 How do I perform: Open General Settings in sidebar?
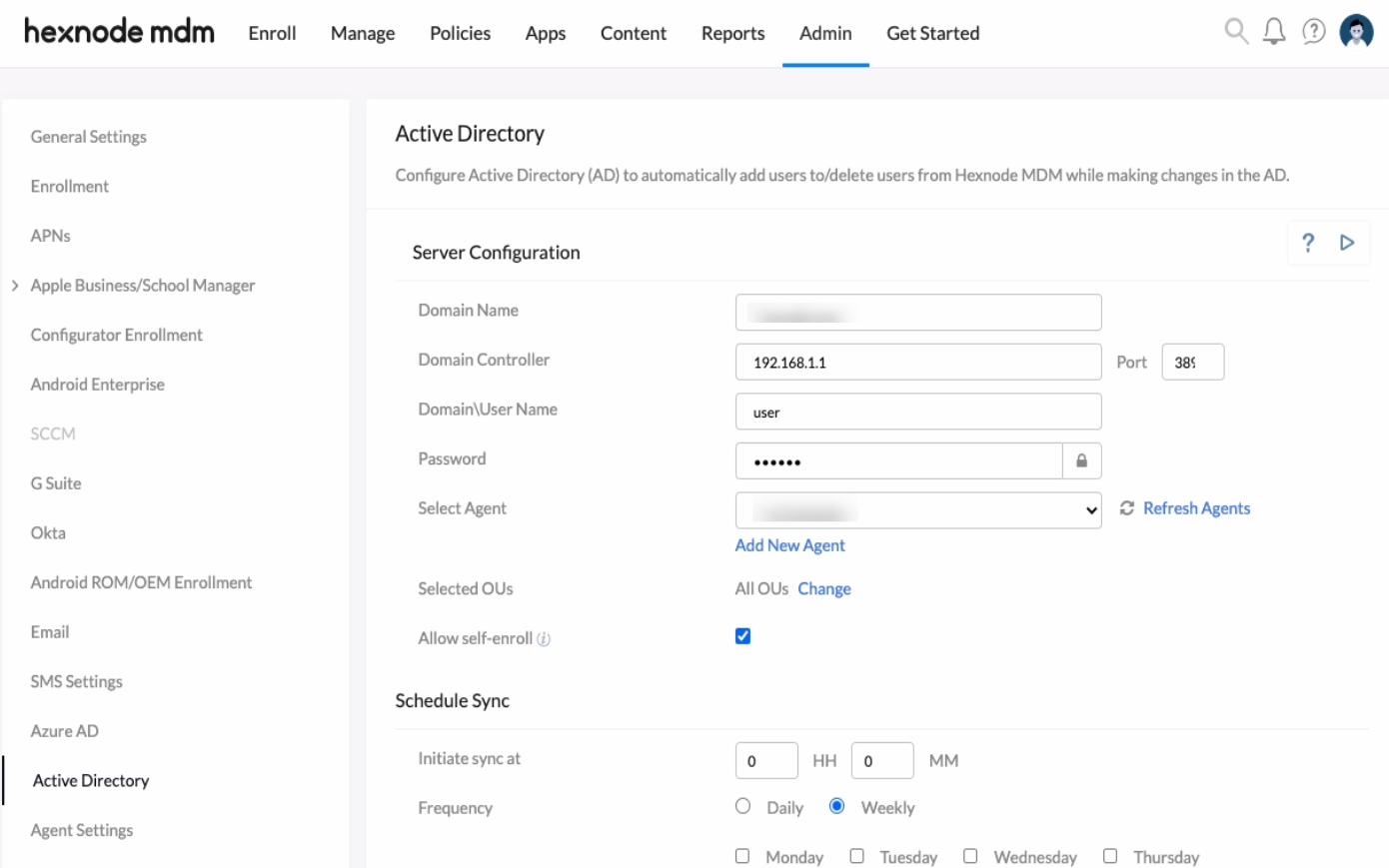click(x=89, y=137)
